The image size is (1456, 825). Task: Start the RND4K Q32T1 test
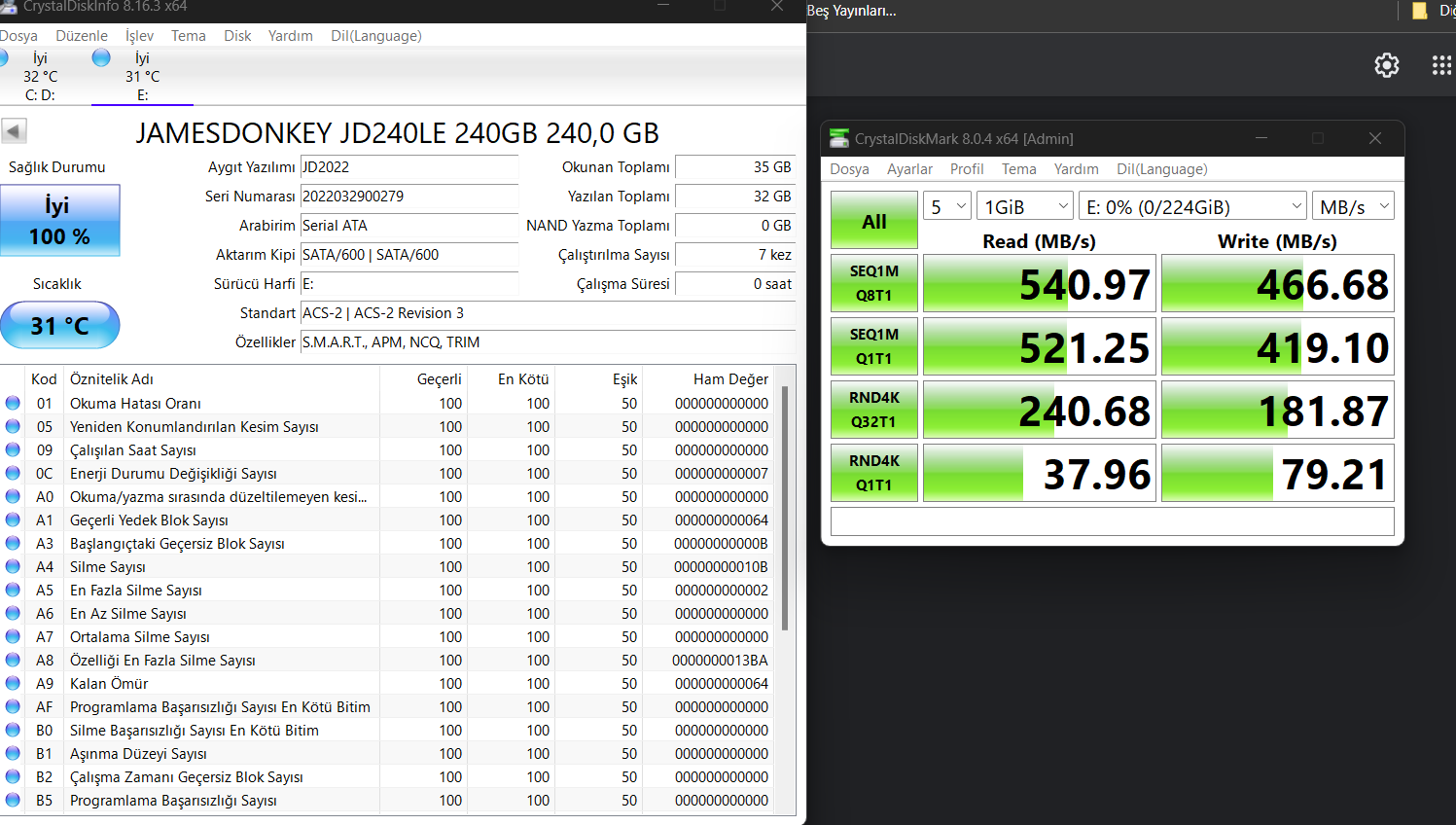pos(874,410)
